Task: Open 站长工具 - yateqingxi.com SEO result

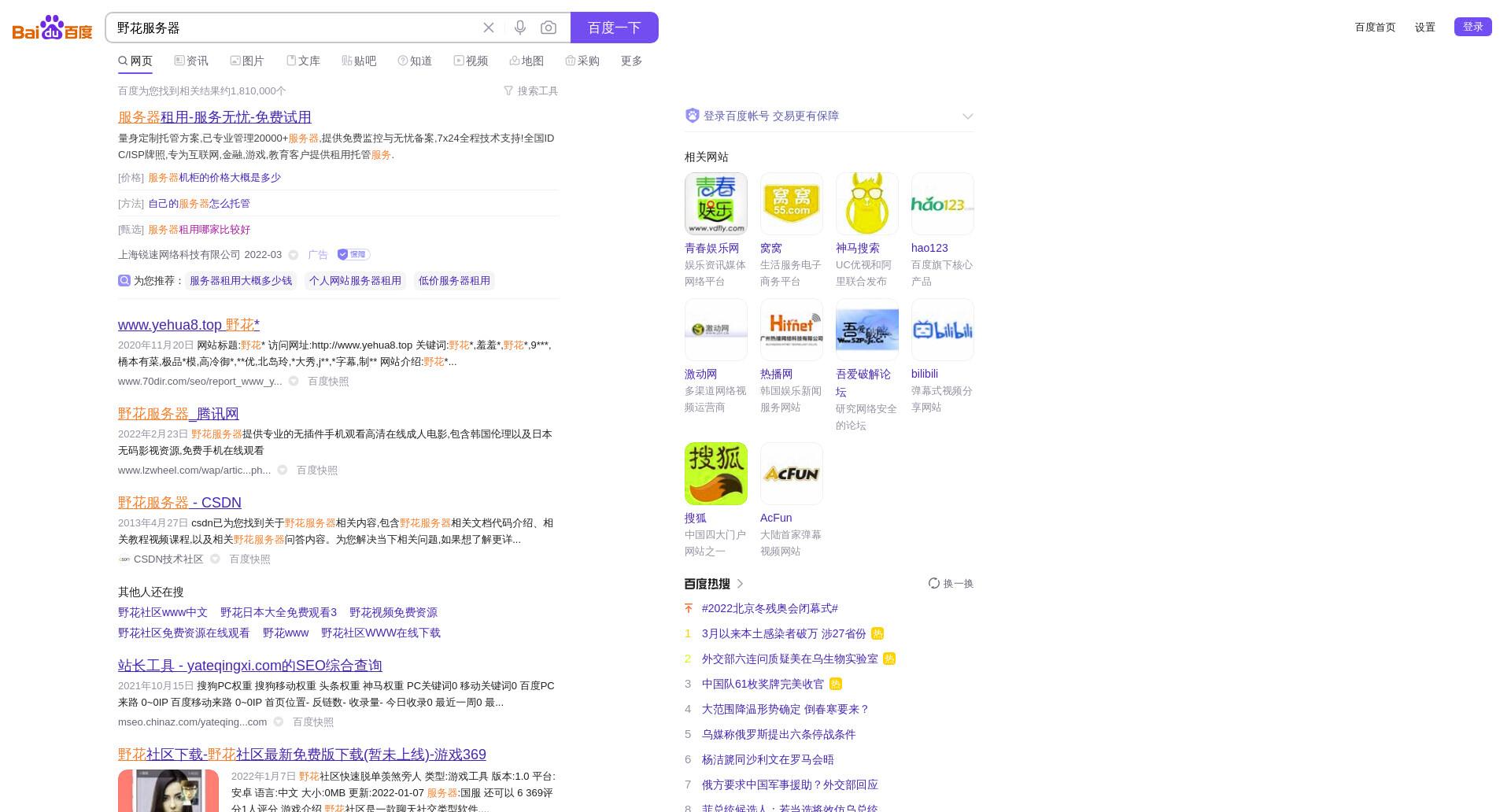Action: (250, 666)
